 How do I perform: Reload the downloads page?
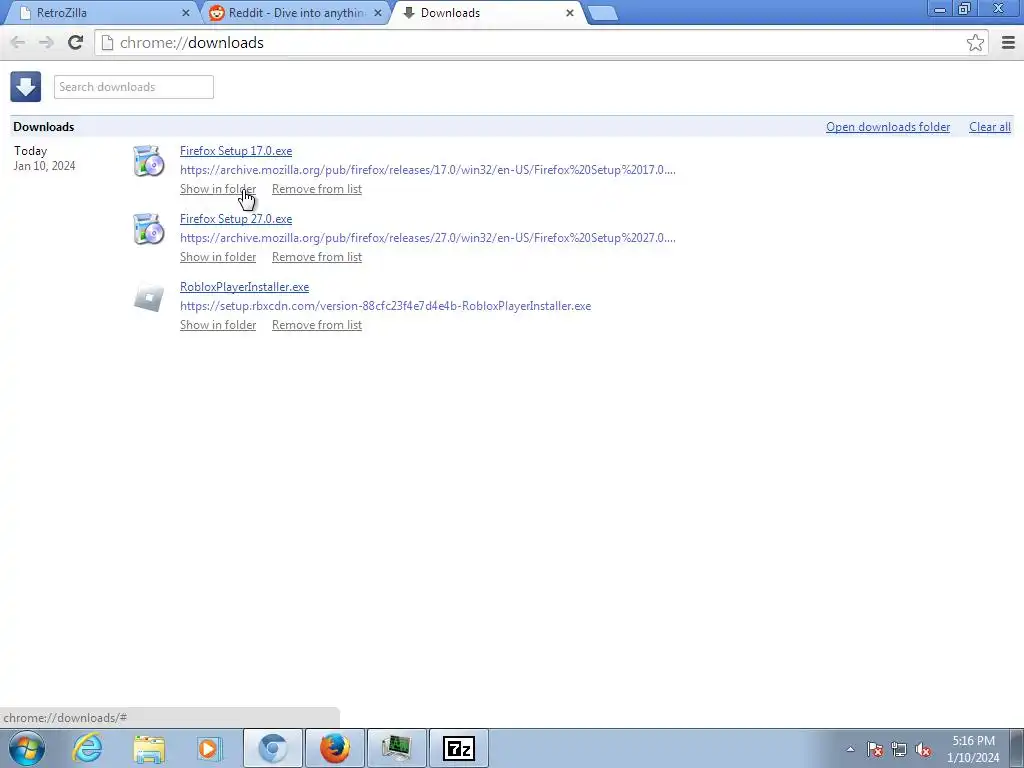[76, 42]
